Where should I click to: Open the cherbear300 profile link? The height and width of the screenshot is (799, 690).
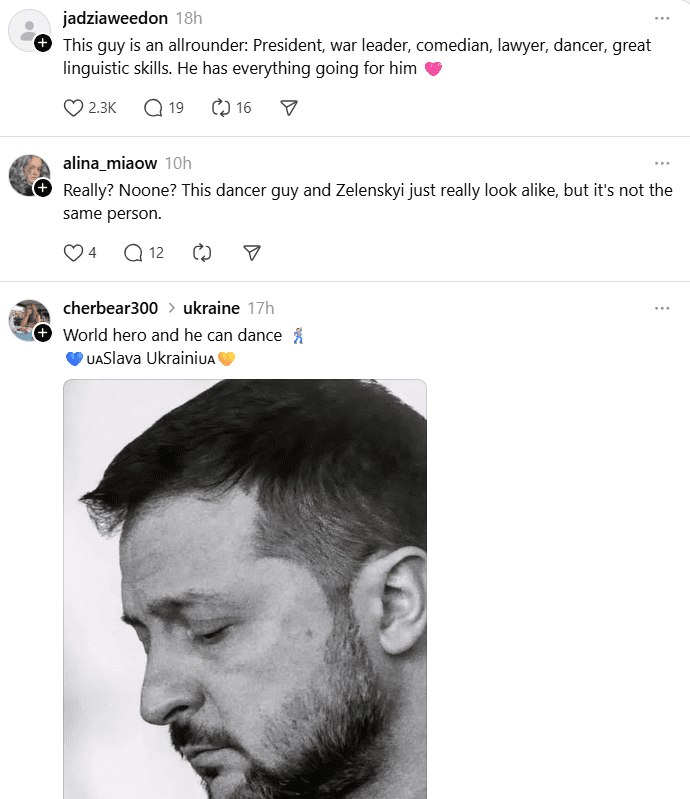click(110, 308)
